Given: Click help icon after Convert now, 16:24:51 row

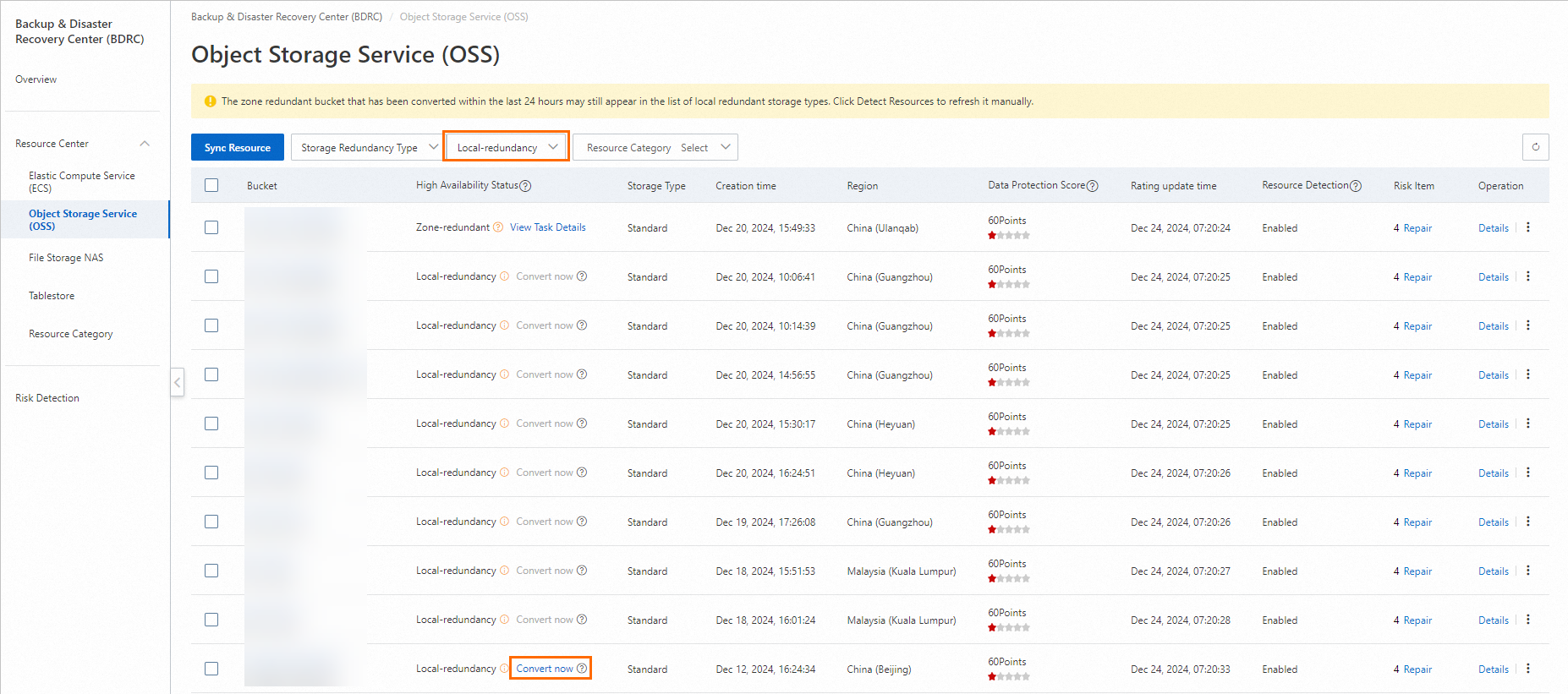Looking at the screenshot, I should click(x=582, y=473).
